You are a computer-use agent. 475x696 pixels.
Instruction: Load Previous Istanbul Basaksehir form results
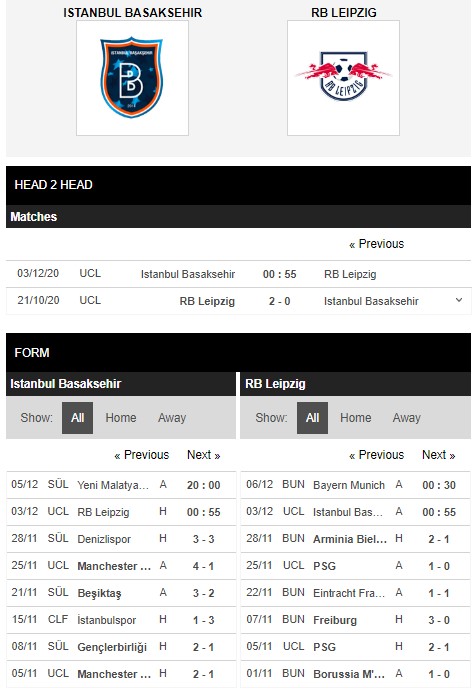point(142,455)
